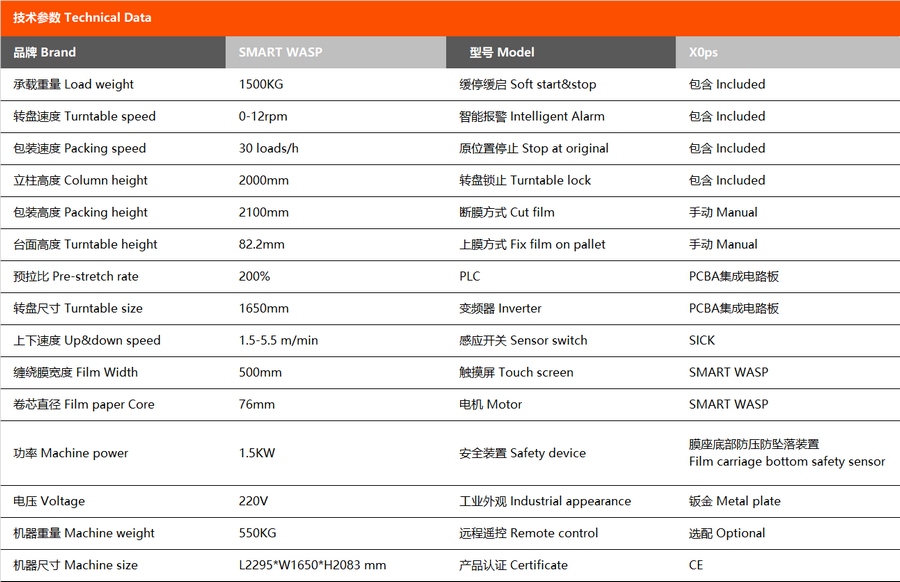The width and height of the screenshot is (900, 582).
Task: Select the Pre-stretch rate 200% value
Action: click(254, 276)
